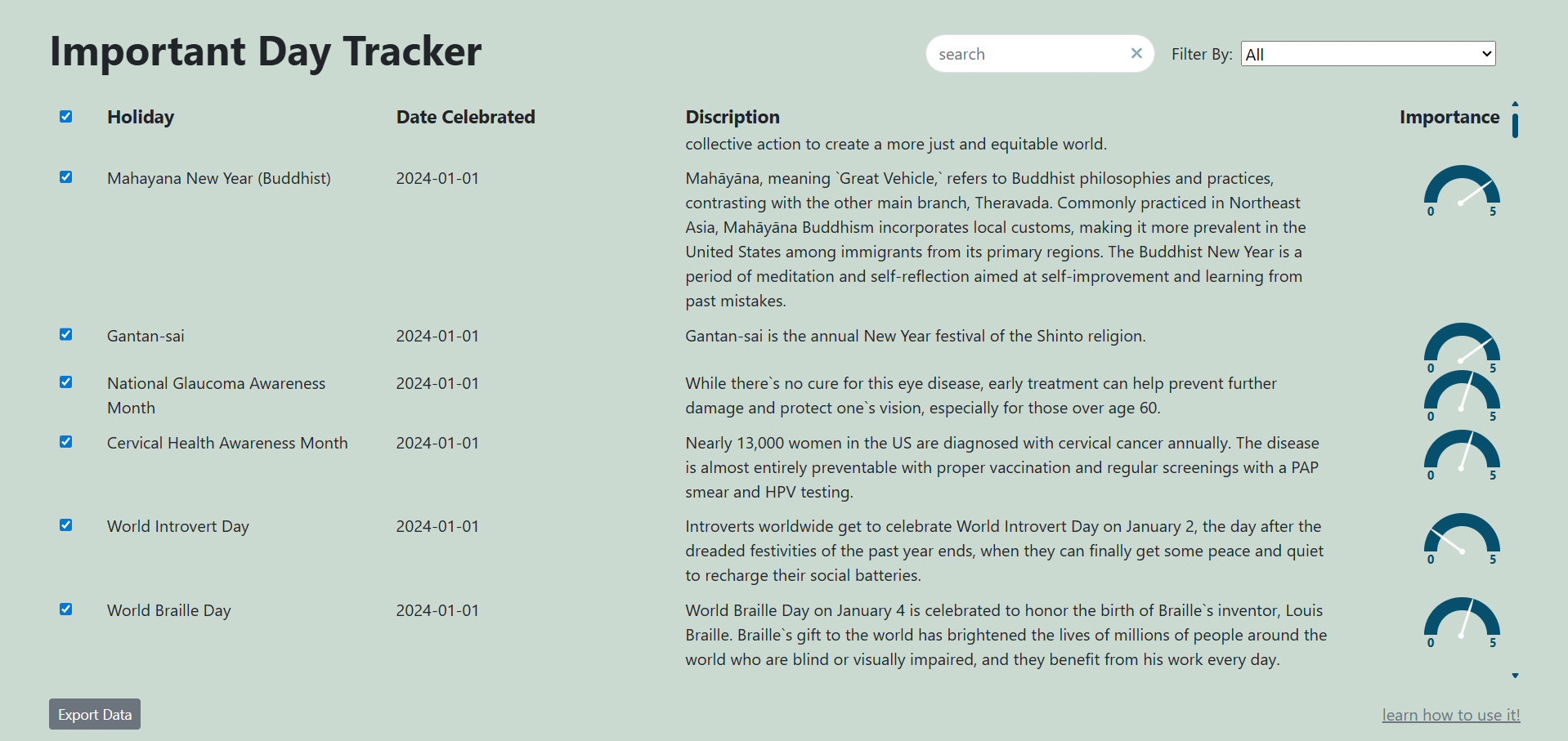Image resolution: width=1568 pixels, height=741 pixels.
Task: Uncheck the Mahayana New Year checkbox
Action: click(x=66, y=177)
